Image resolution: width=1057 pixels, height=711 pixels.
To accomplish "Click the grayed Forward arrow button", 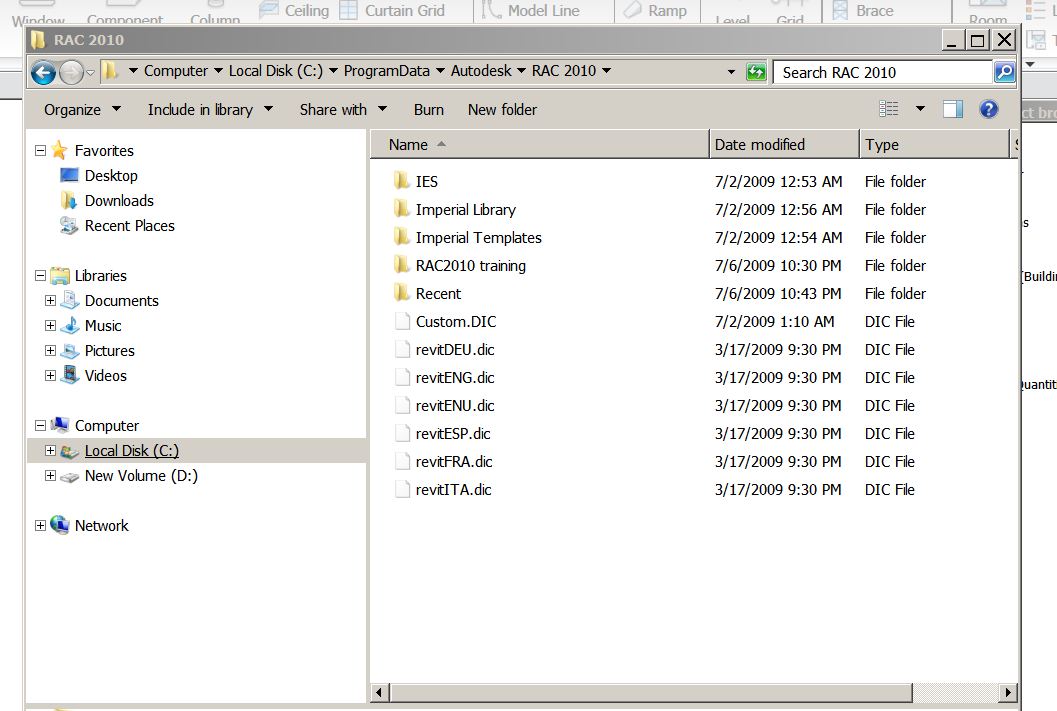I will coord(71,72).
